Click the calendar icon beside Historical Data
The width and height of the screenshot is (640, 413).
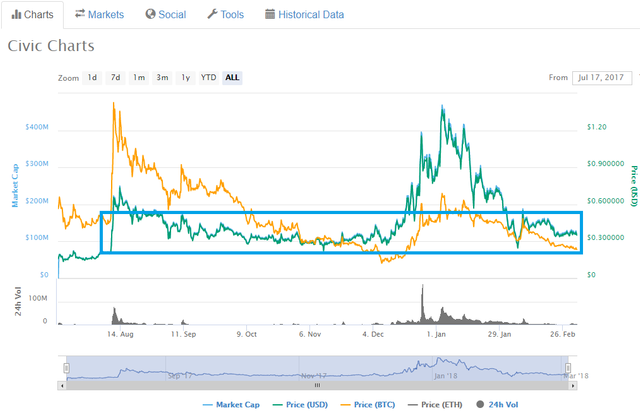[x=270, y=14]
